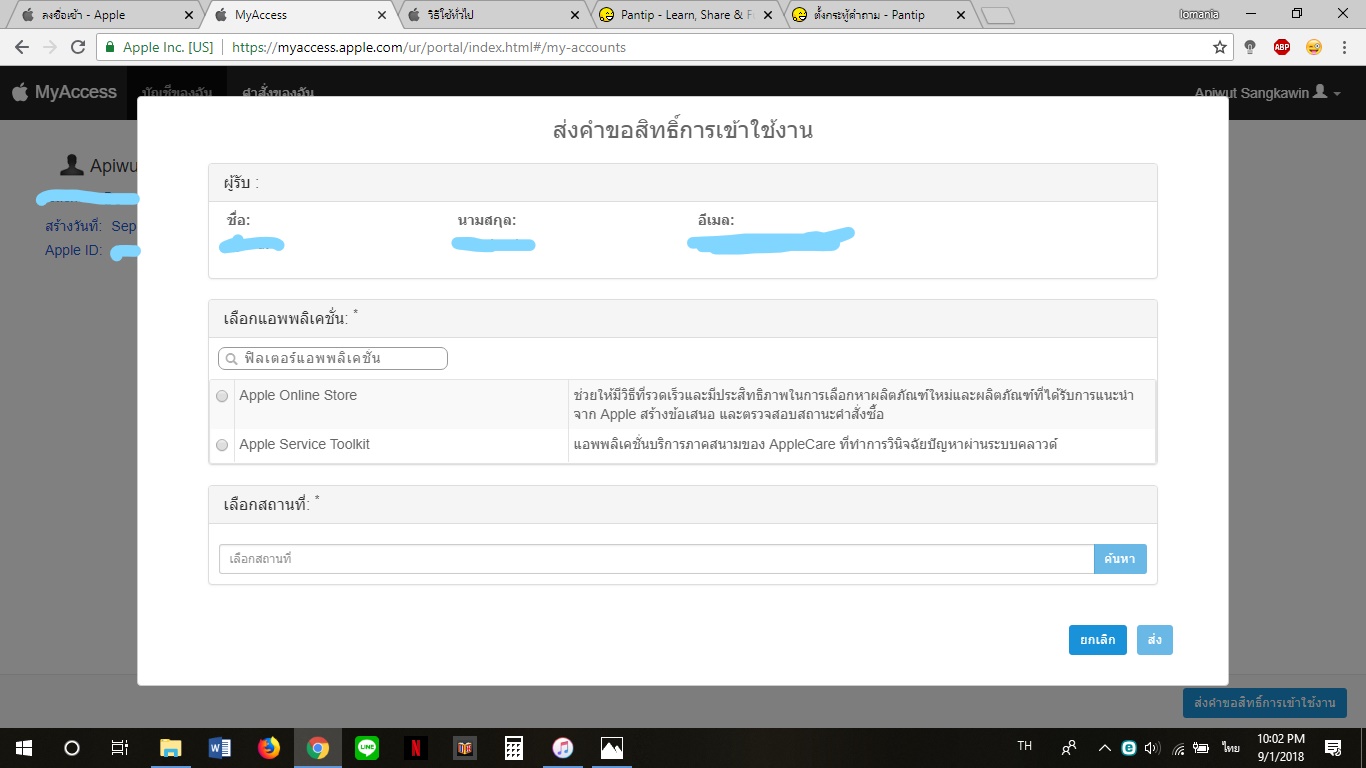The image size is (1366, 768).
Task: Open the Chrome three-dot menu
Action: (1345, 47)
